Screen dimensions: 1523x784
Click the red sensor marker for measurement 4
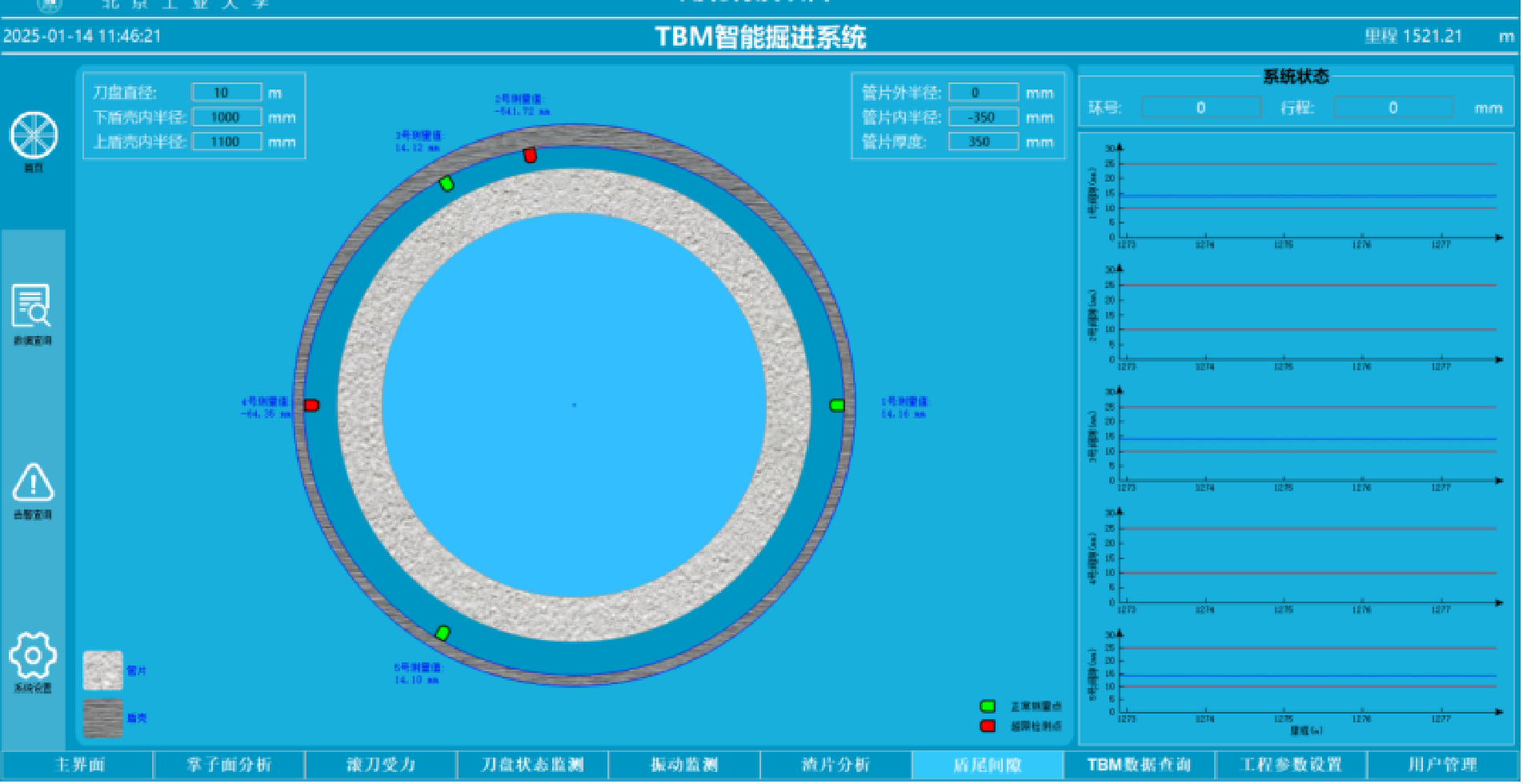click(312, 406)
